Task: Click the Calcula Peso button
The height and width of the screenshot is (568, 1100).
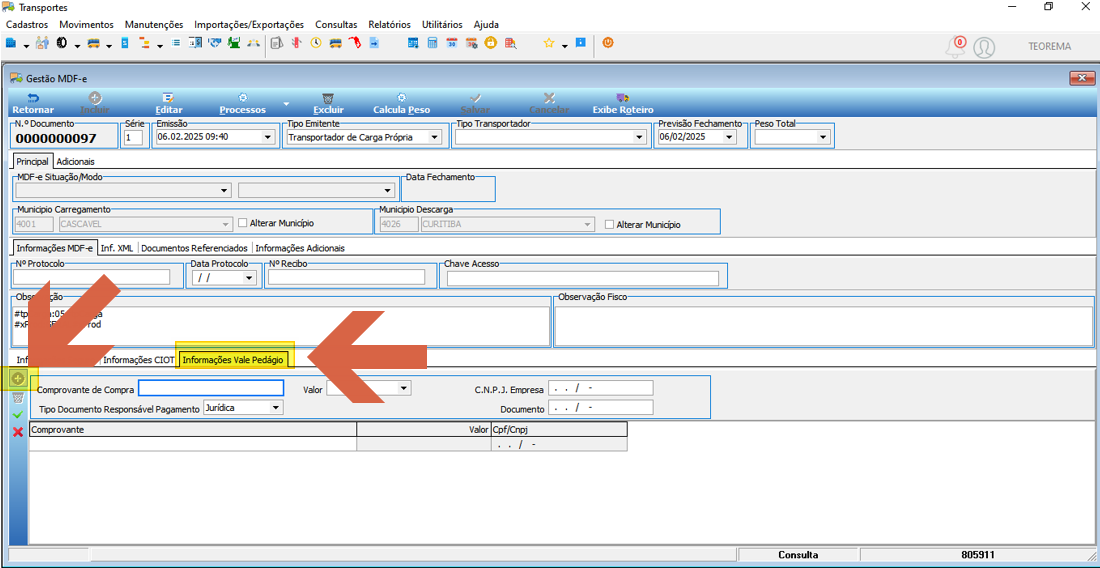Action: point(401,104)
